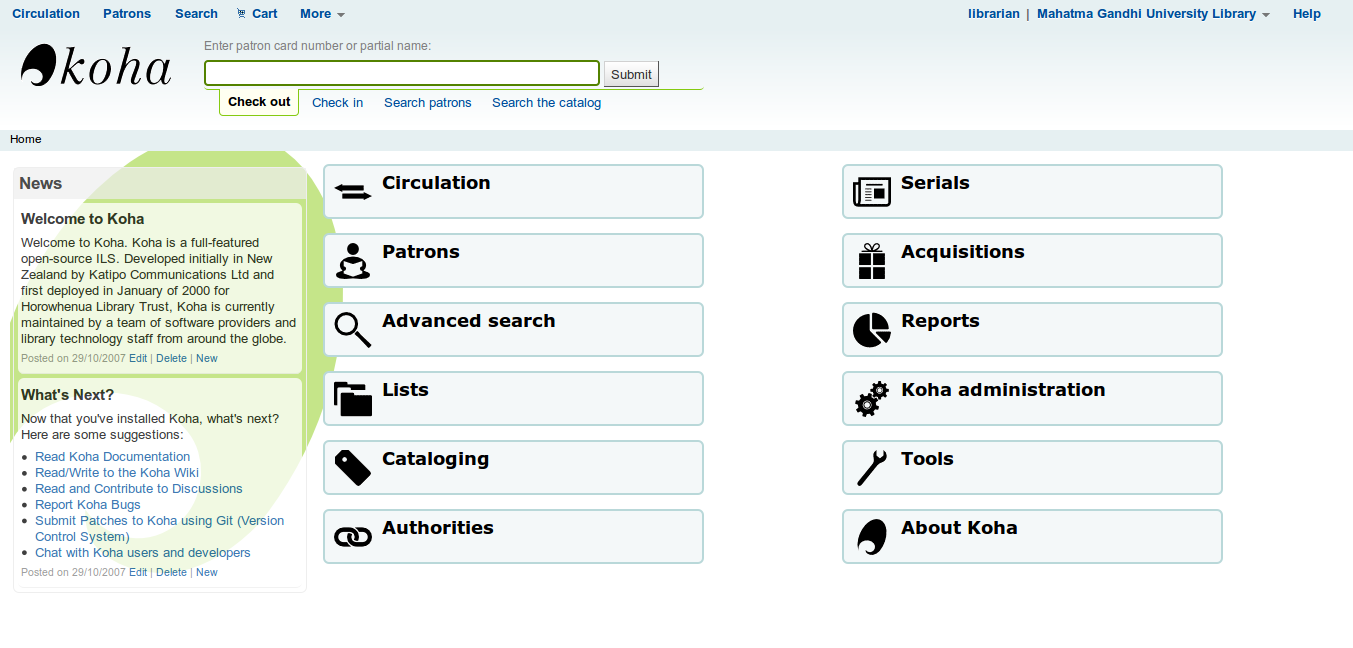1353x648 pixels.
Task: Click the Koha administration gears icon
Action: [871, 398]
